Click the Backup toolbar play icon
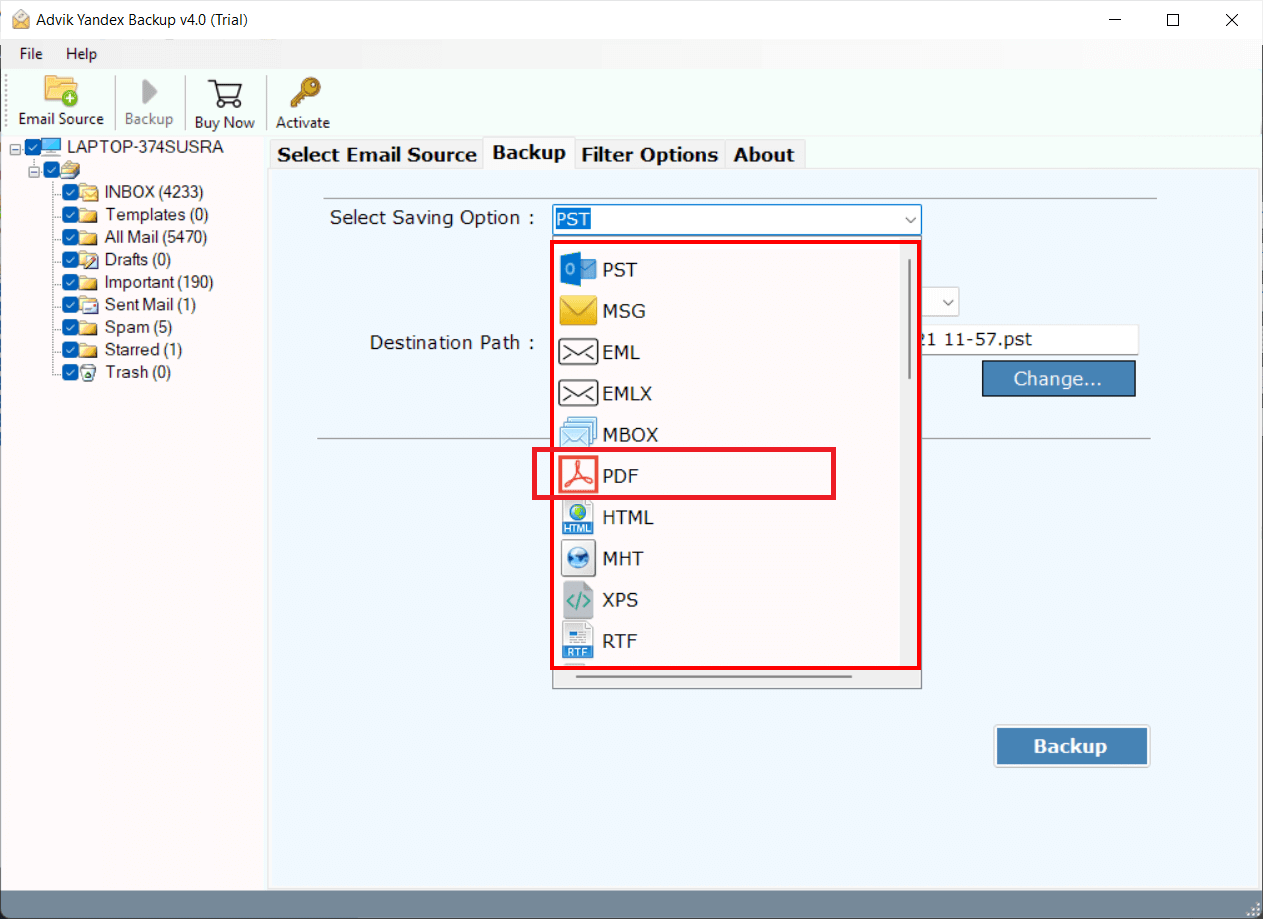This screenshot has width=1263, height=919. pos(149,92)
